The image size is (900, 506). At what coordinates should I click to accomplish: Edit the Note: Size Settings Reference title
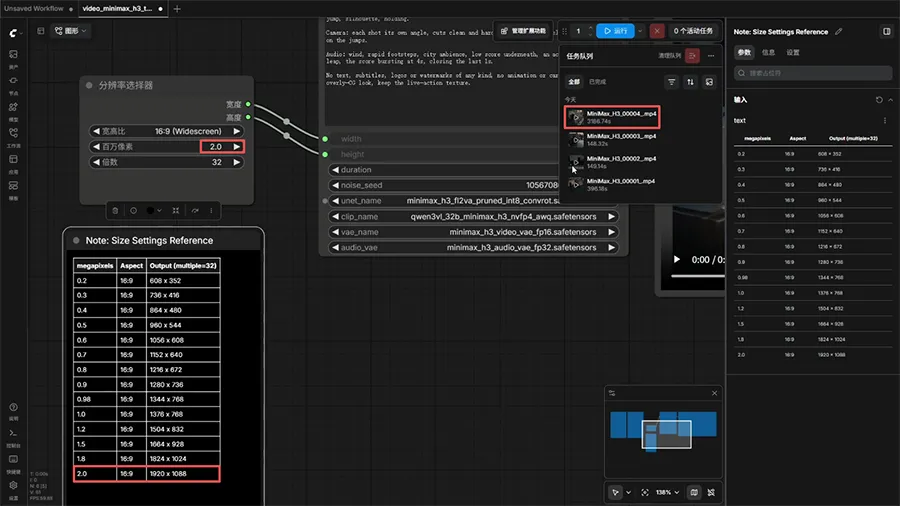pos(839,32)
